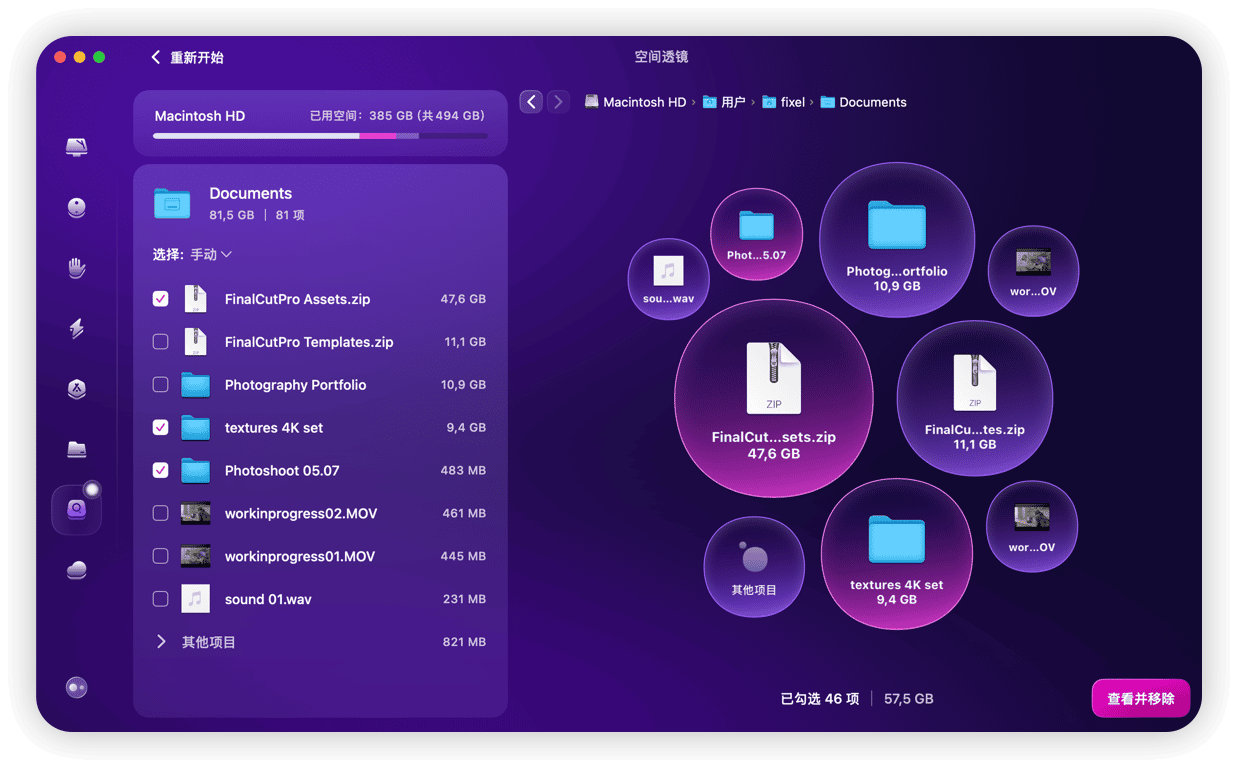The width and height of the screenshot is (1238, 768).
Task: Uncheck textures 4K set checkbox
Action: 160,427
